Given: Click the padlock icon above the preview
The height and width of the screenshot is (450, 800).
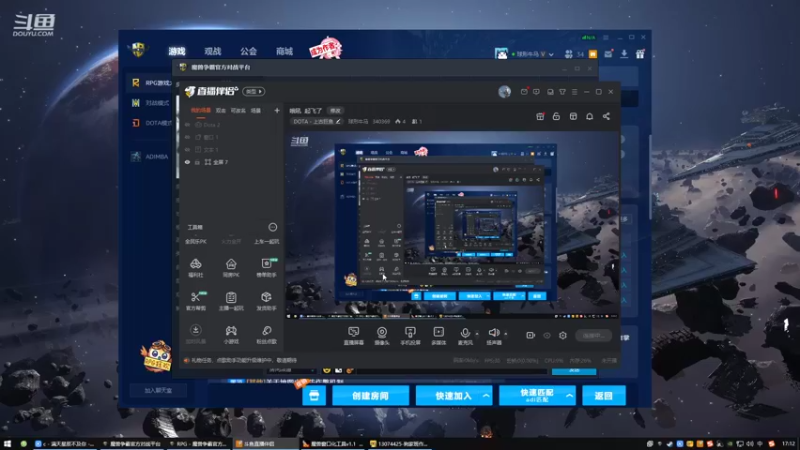Looking at the screenshot, I should [556, 116].
